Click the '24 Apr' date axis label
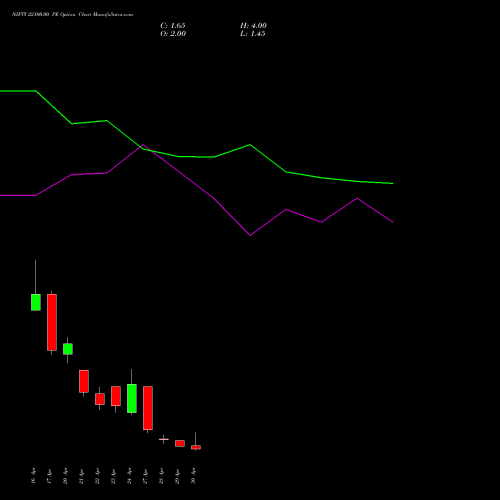This screenshot has width=500, height=500. point(129,476)
